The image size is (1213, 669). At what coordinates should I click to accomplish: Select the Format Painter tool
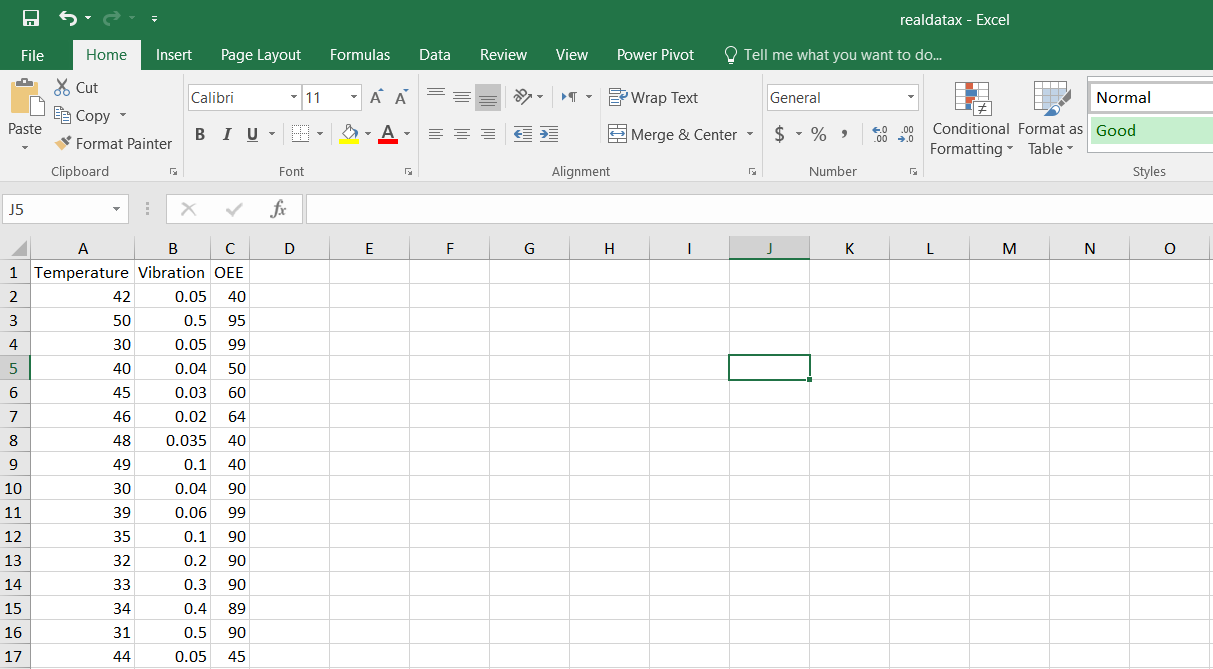point(113,144)
